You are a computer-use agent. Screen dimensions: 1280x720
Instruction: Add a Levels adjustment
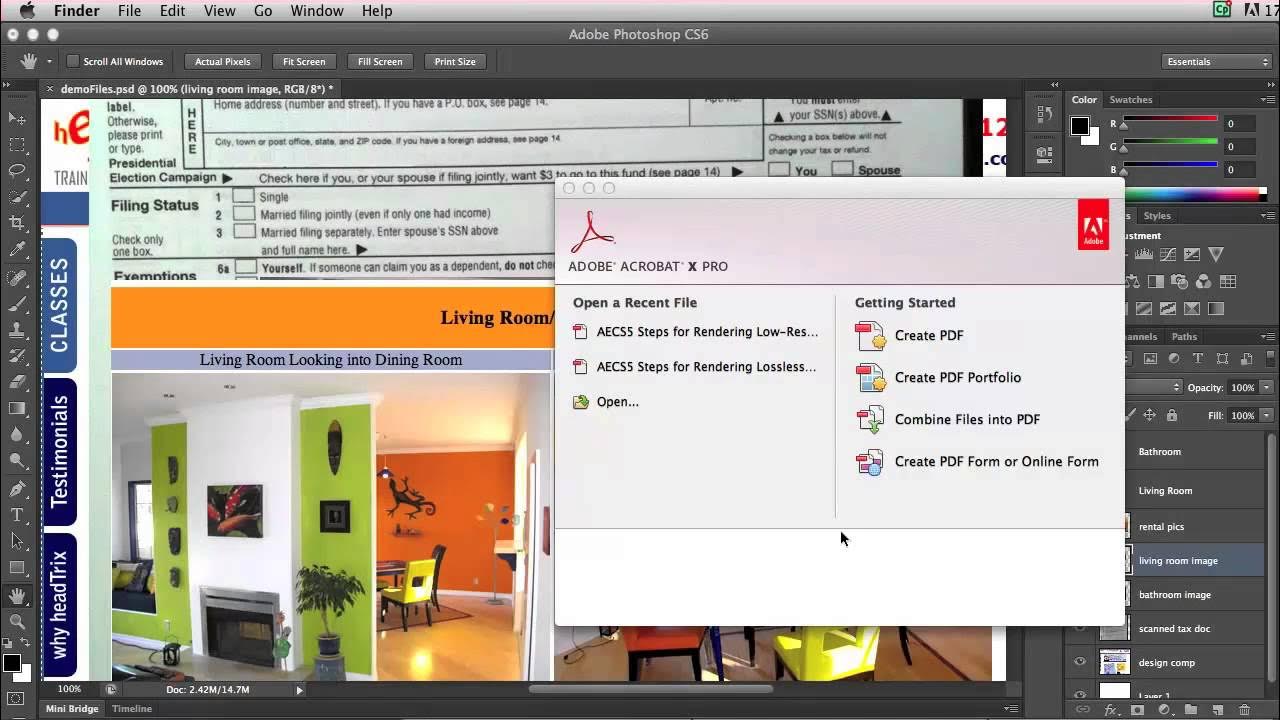click(x=1144, y=254)
